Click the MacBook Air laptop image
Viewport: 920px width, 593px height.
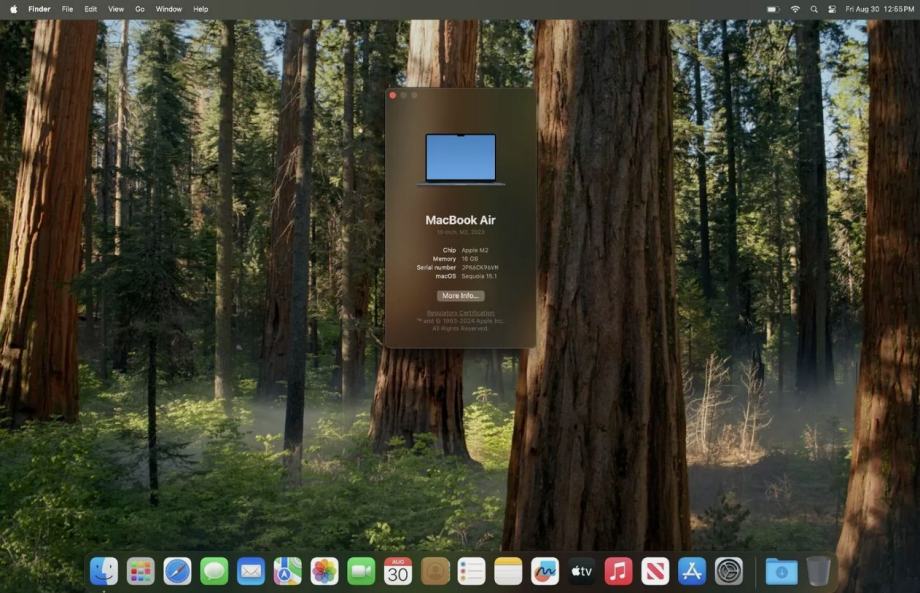coord(461,160)
